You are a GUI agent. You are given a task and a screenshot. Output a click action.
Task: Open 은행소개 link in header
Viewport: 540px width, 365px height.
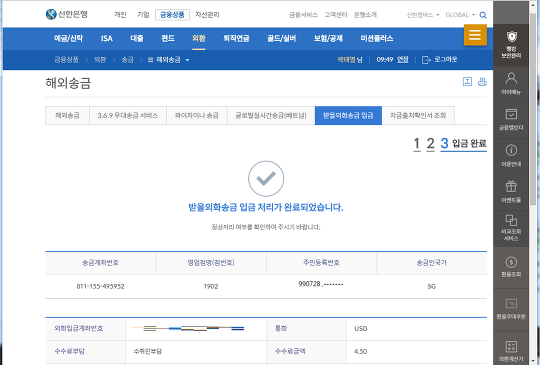pos(365,15)
